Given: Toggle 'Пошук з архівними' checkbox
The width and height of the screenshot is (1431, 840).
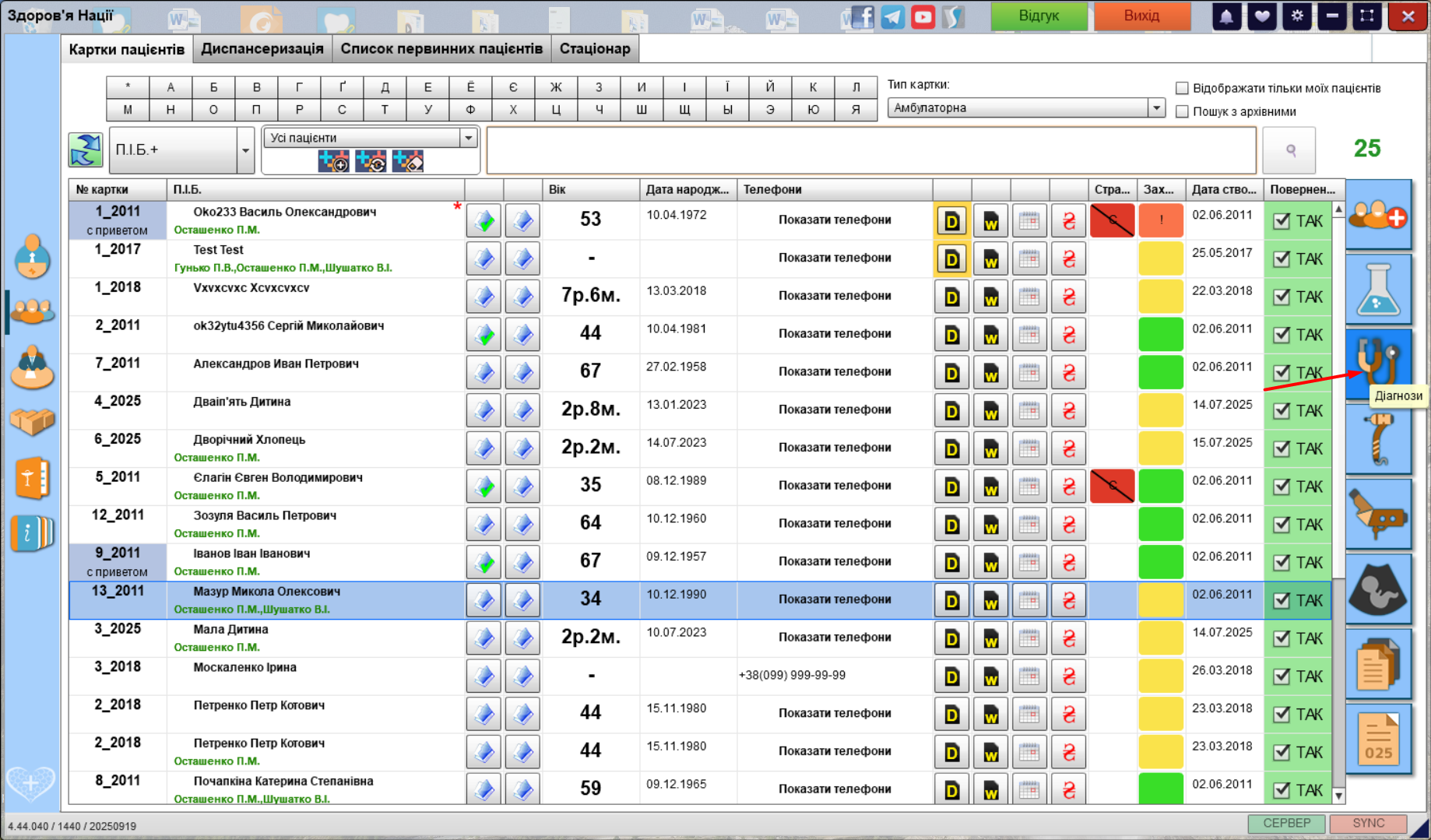Looking at the screenshot, I should tap(1182, 111).
